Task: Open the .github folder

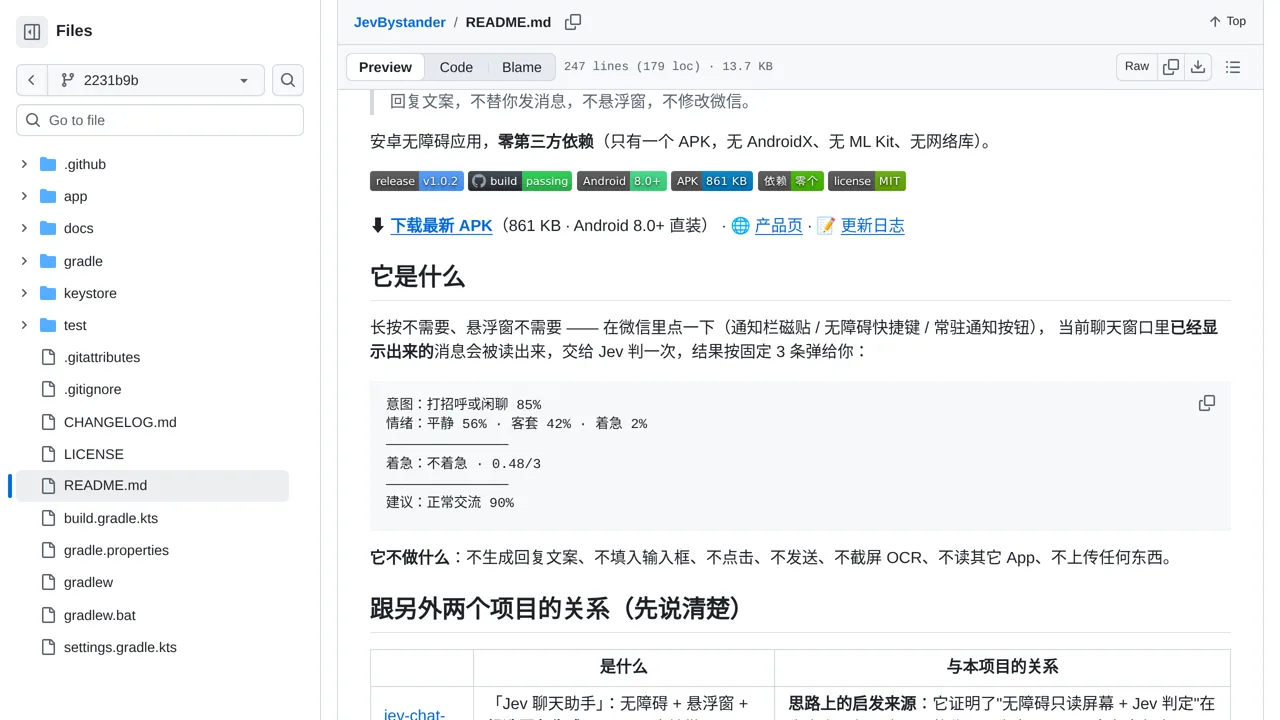Action: tap(85, 164)
